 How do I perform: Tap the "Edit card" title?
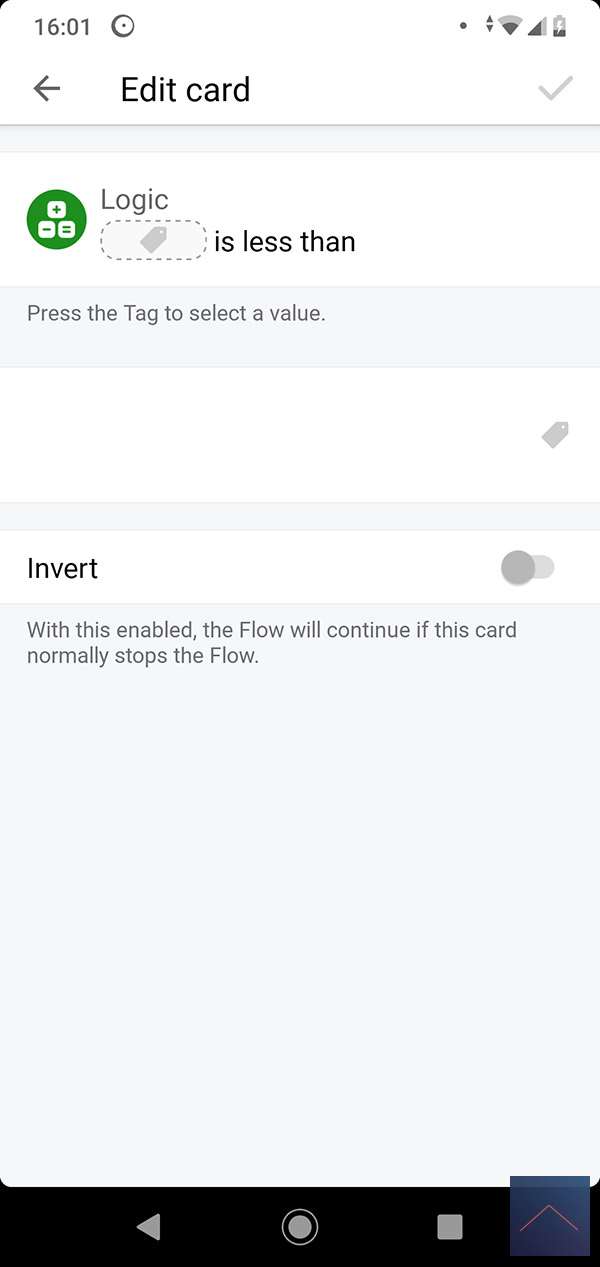click(185, 89)
